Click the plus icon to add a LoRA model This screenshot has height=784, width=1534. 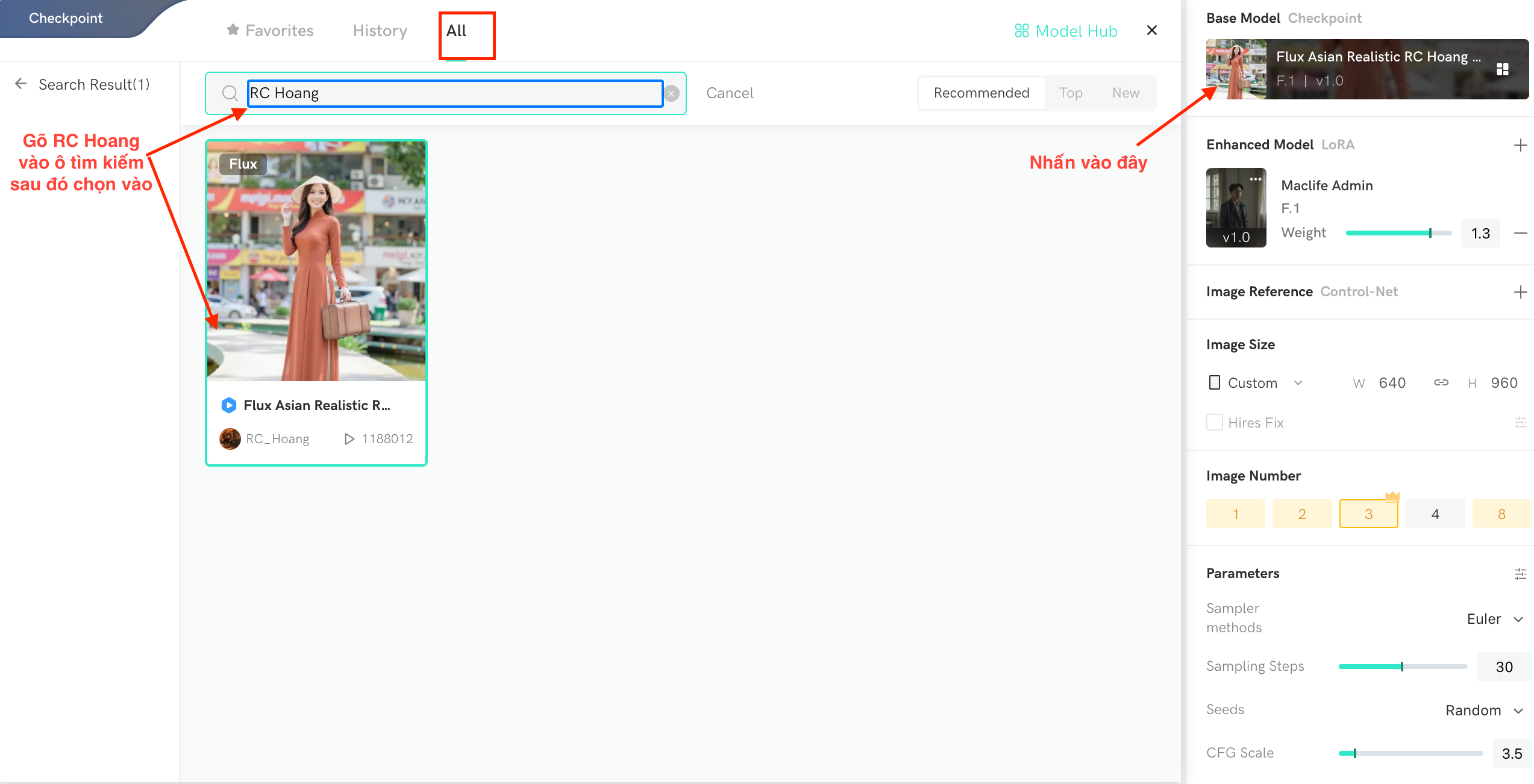1521,145
